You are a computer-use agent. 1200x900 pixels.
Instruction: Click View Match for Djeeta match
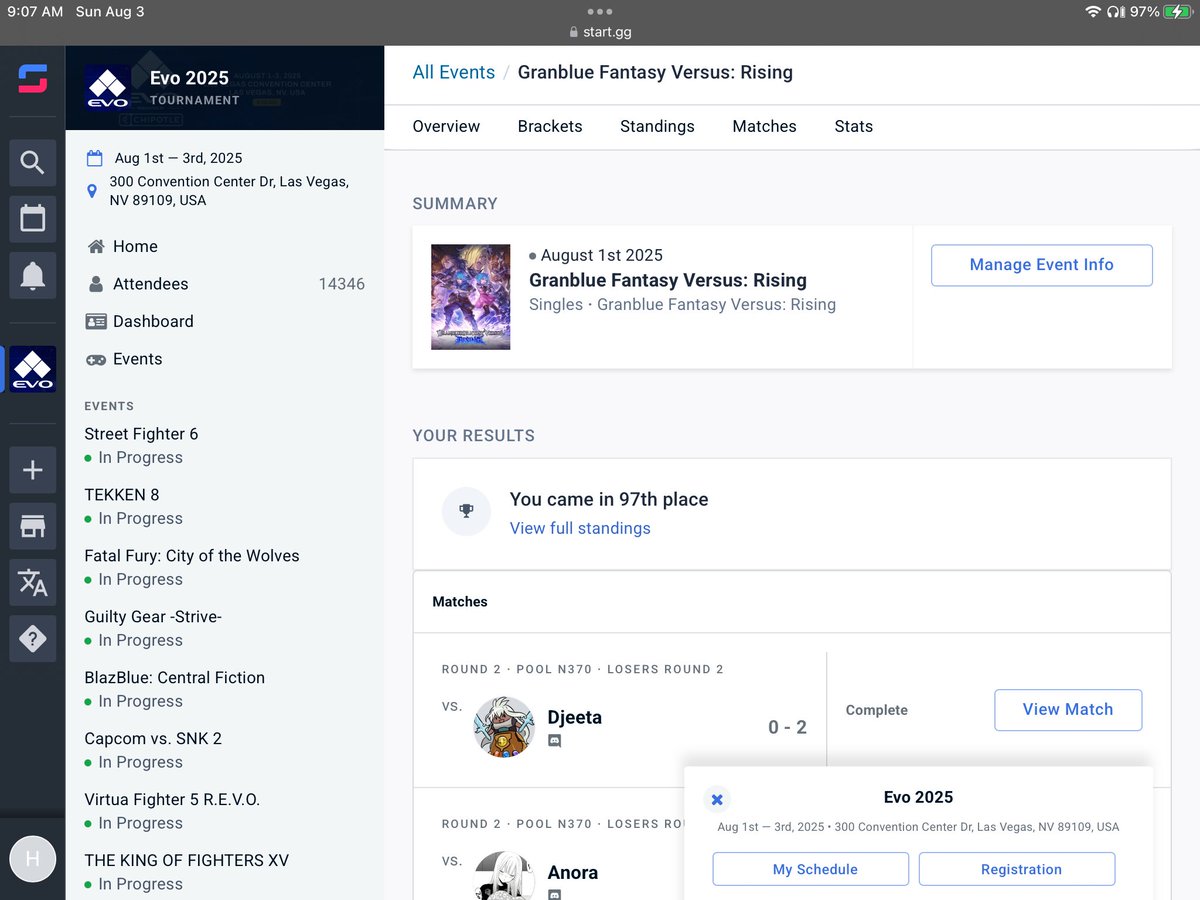point(1068,709)
